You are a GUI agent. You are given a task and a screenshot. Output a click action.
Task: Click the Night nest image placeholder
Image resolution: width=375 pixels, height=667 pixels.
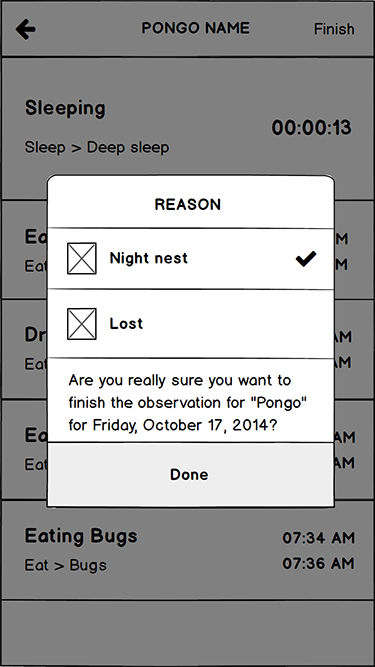click(x=82, y=258)
